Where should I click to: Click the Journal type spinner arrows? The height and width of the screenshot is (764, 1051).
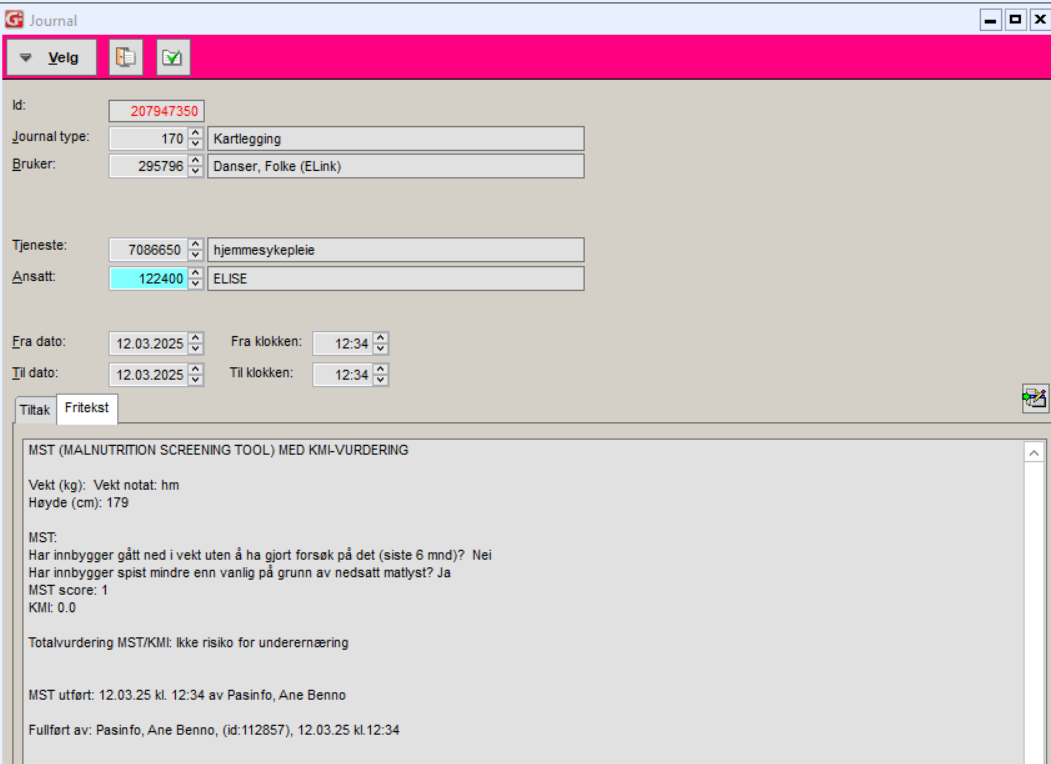coord(196,139)
